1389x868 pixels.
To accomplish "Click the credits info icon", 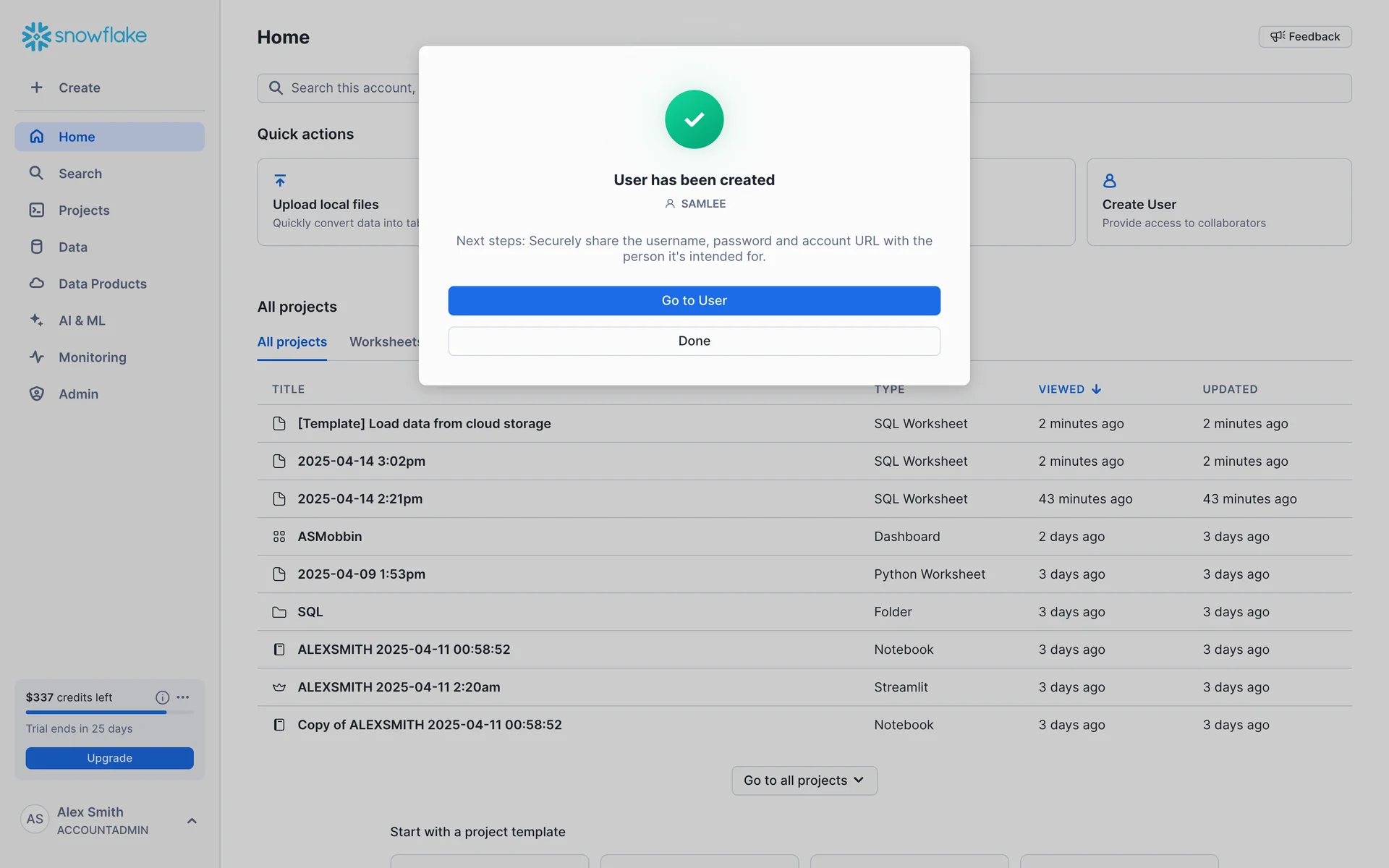I will point(162,697).
